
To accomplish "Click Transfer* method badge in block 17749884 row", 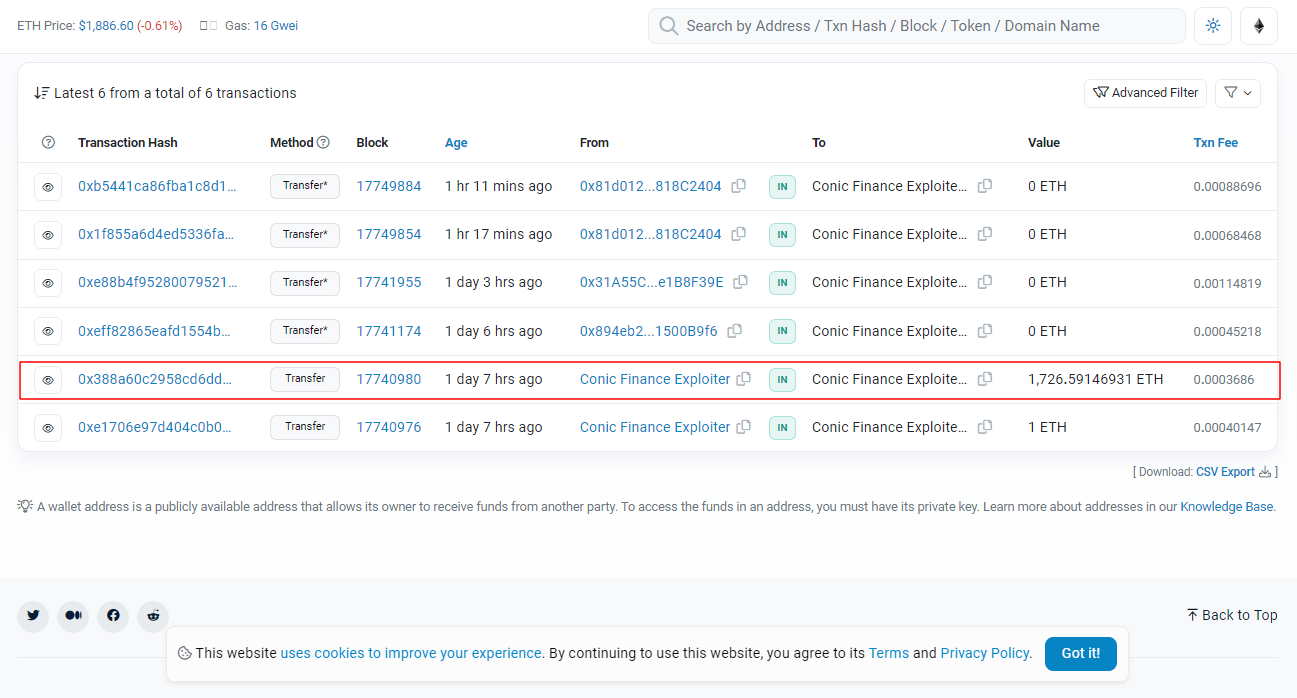I will point(305,186).
